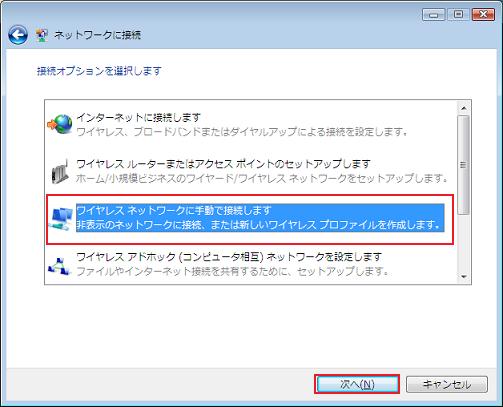
Task: Click the 接続オプションを選択します heading
Action: [99, 71]
